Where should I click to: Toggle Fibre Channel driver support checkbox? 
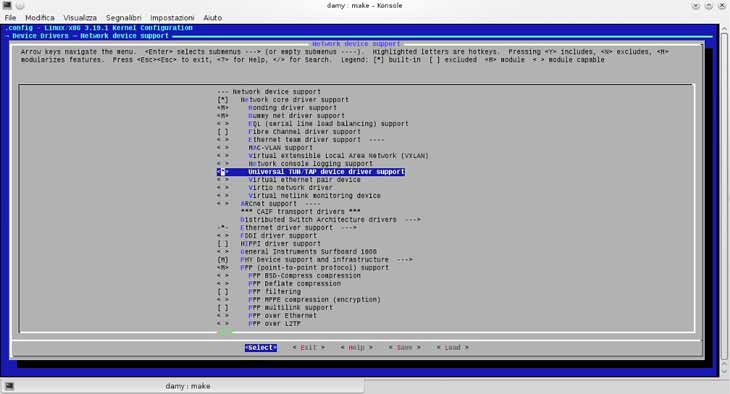(x=223, y=132)
